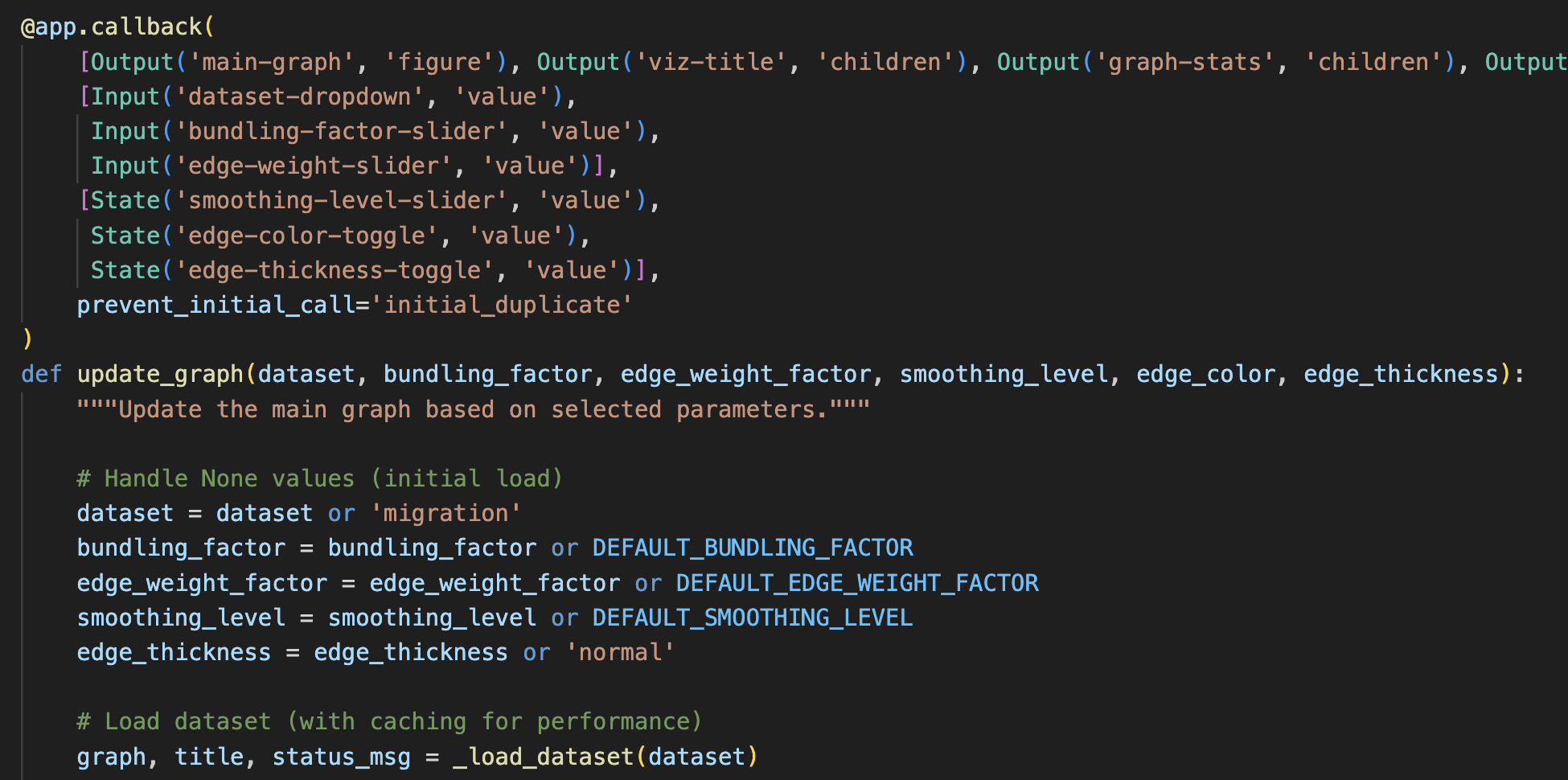Image resolution: width=1568 pixels, height=780 pixels.
Task: Click the docstring under update_graph
Action: (x=473, y=409)
